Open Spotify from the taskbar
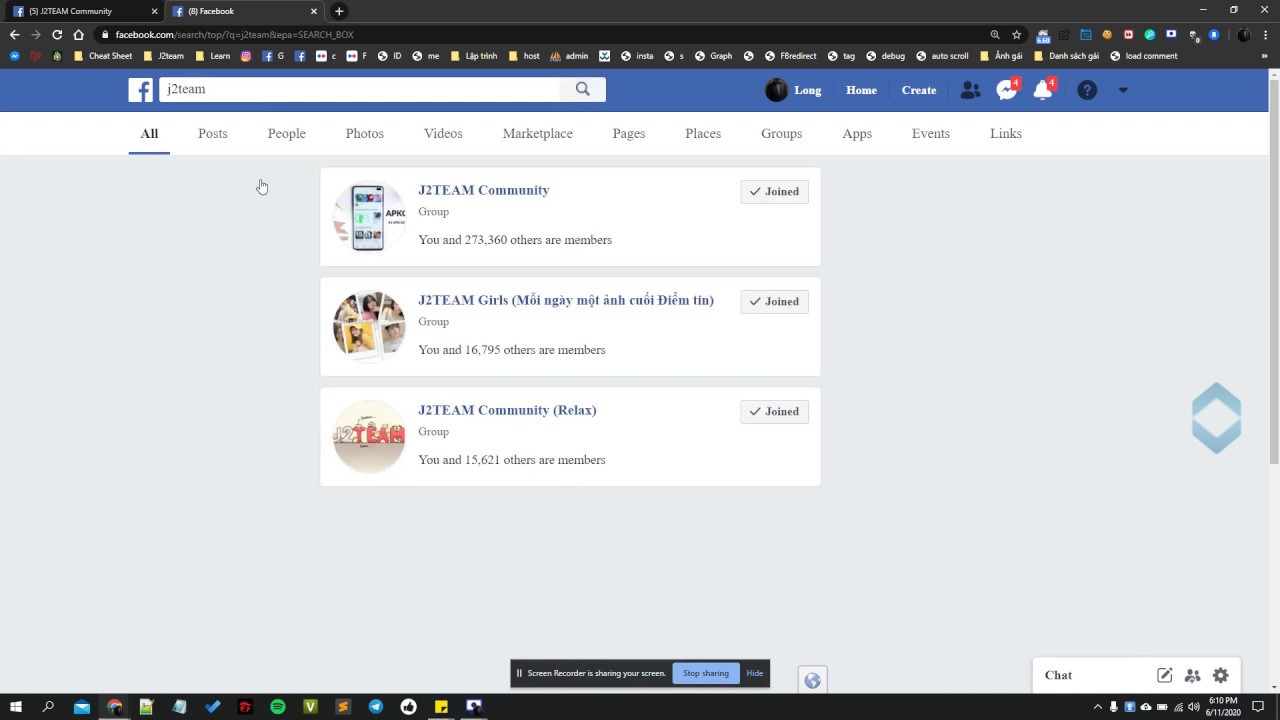 (x=278, y=707)
